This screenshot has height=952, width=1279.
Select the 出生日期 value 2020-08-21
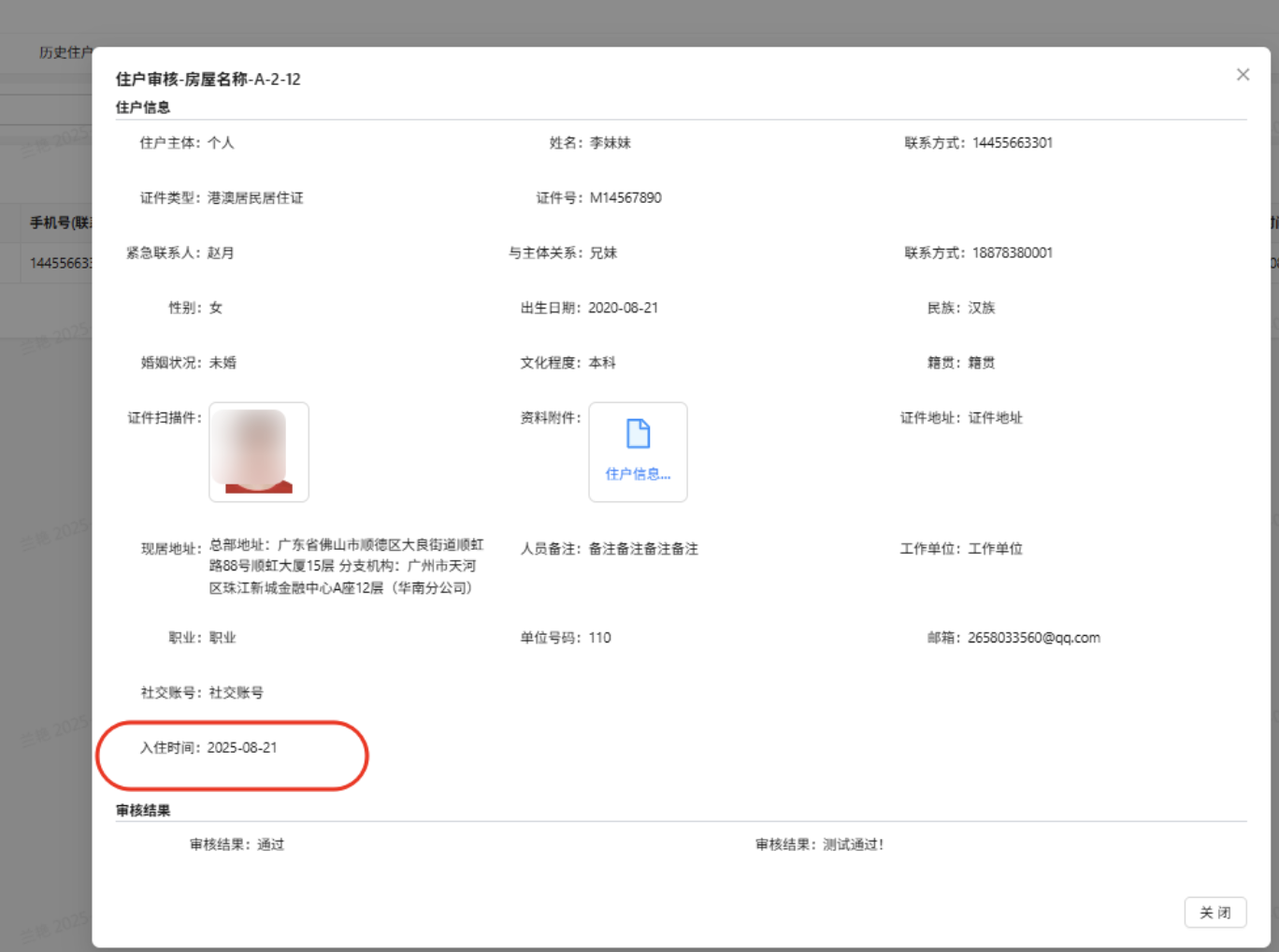point(623,308)
